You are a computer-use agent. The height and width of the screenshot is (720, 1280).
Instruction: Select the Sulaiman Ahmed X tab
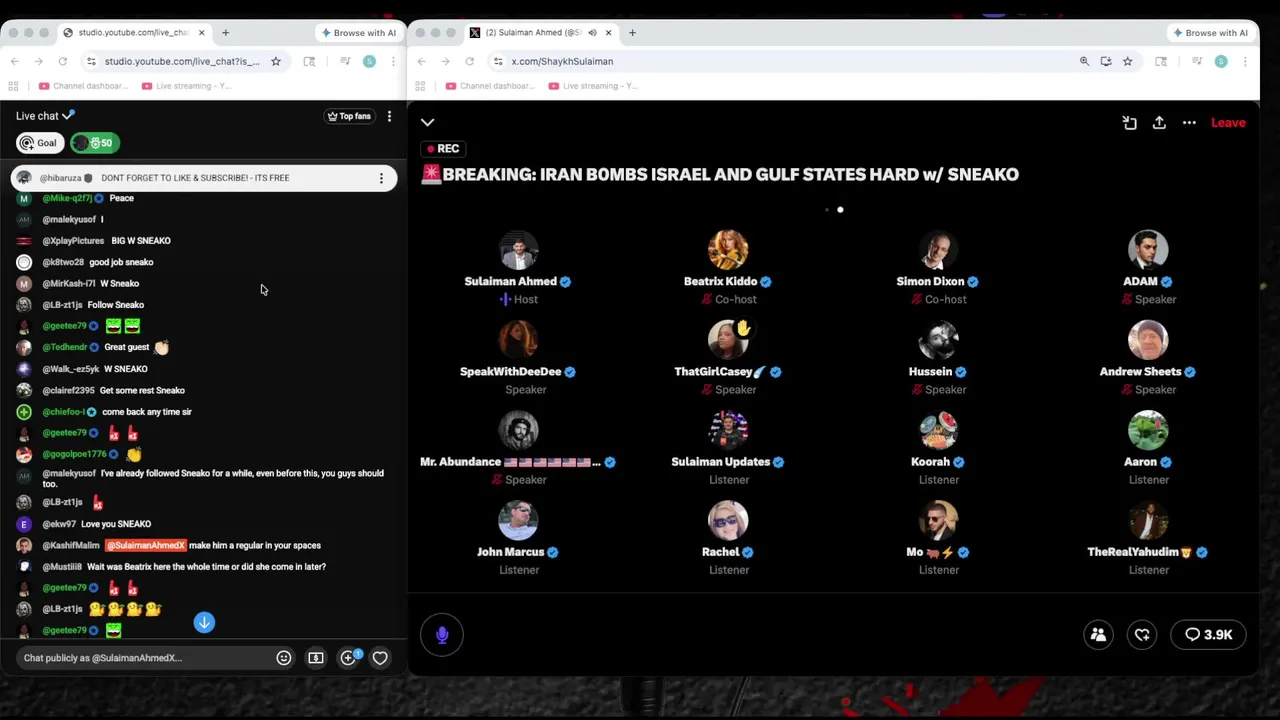click(x=542, y=33)
